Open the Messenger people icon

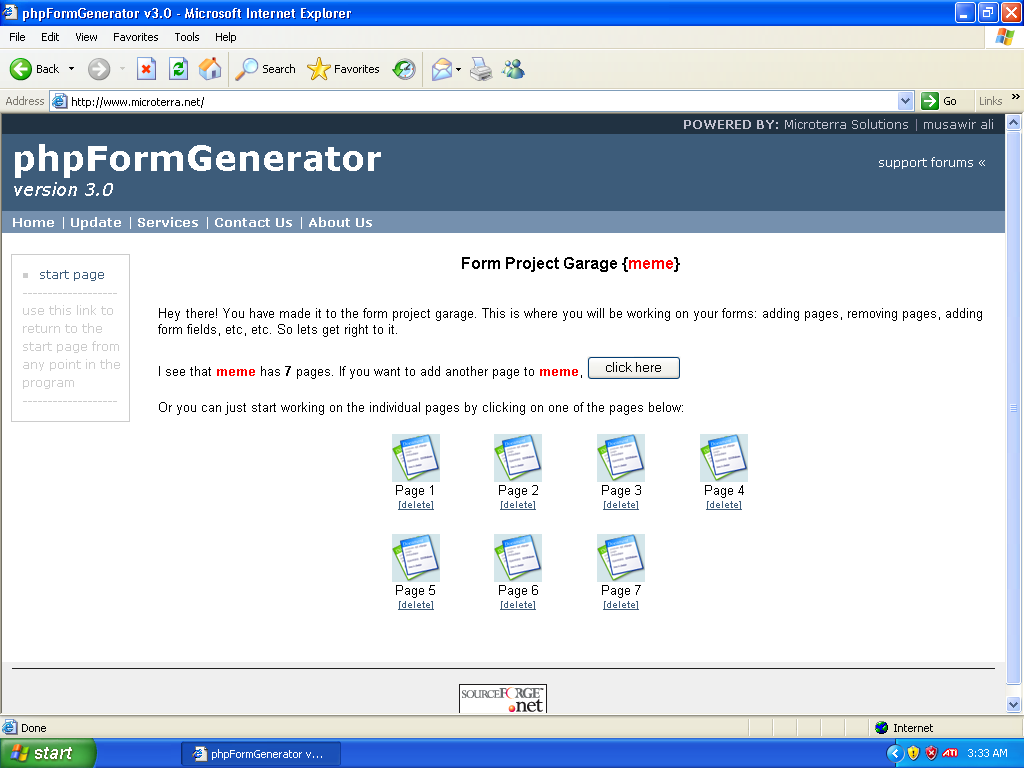(513, 69)
